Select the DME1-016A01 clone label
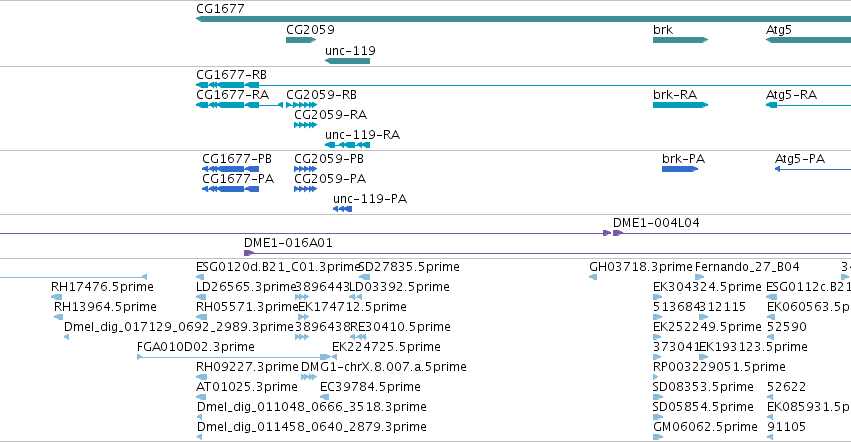Screen dimensions: 851x442 pos(288,243)
